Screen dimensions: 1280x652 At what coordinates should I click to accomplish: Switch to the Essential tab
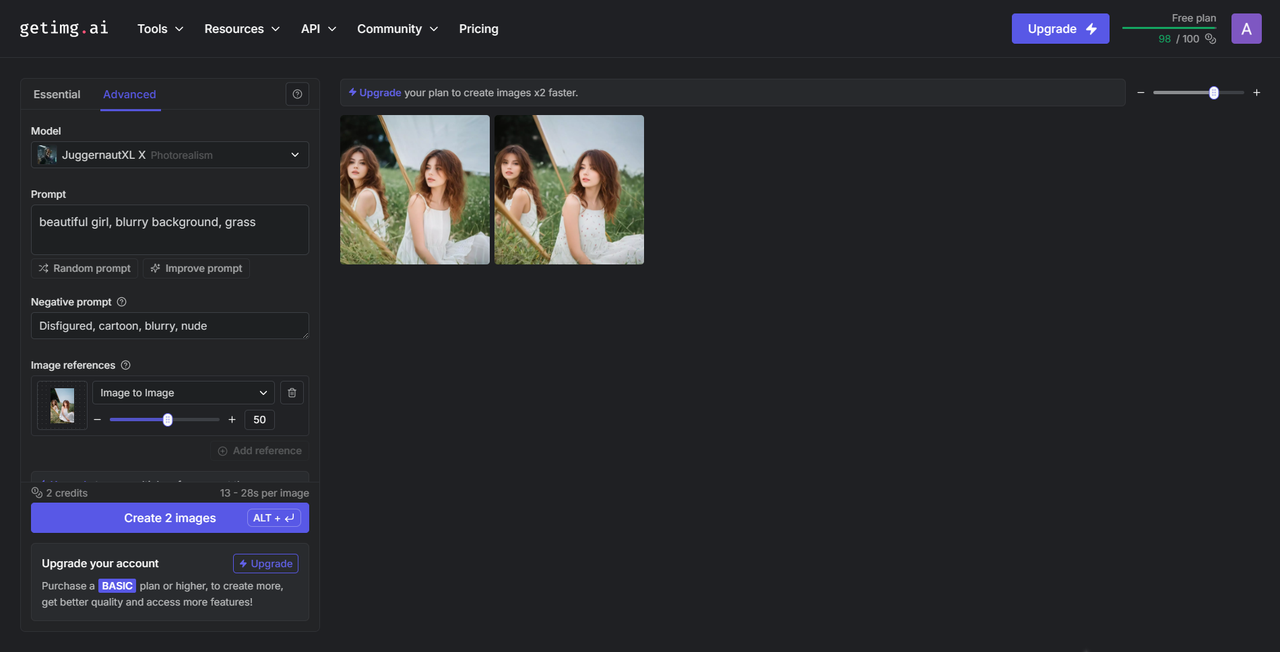tap(57, 94)
